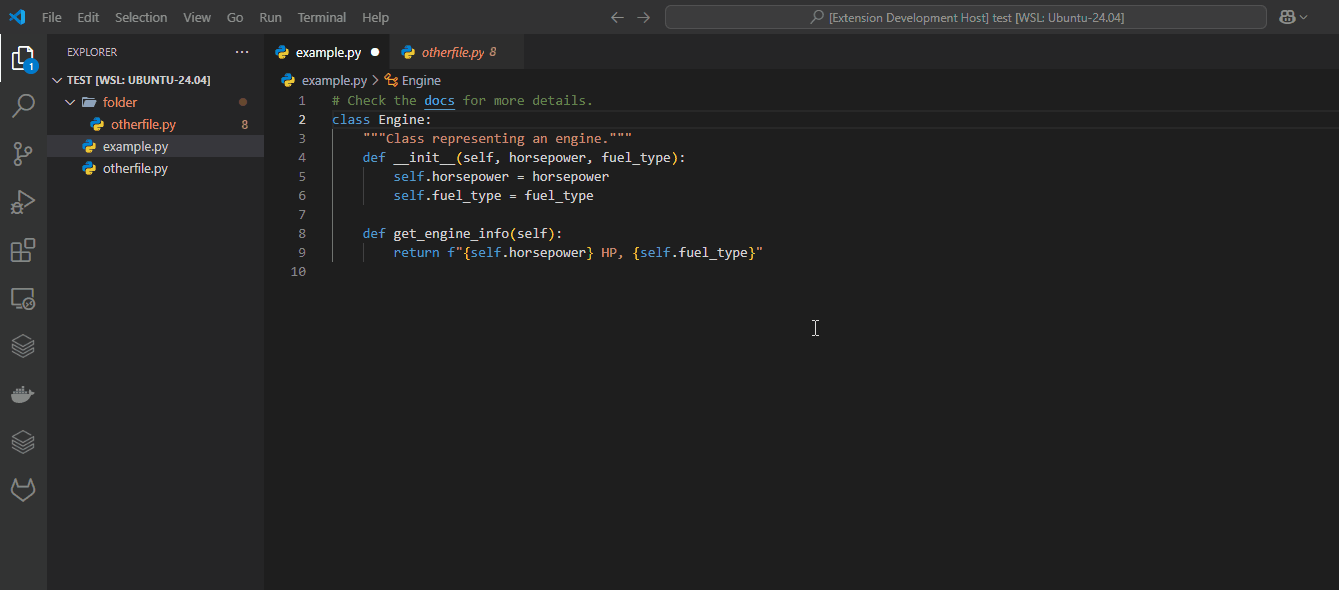Open the Terminal menu

coord(322,17)
